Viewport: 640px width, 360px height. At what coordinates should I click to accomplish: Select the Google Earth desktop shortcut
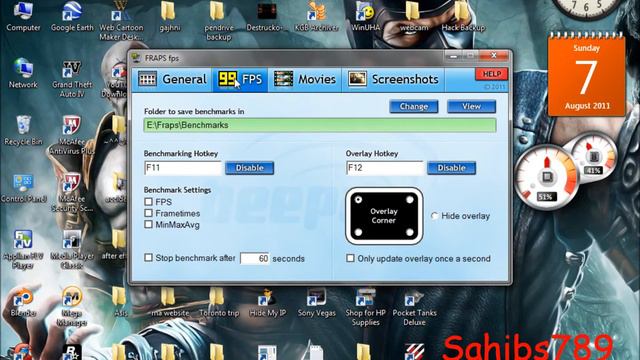tap(72, 16)
